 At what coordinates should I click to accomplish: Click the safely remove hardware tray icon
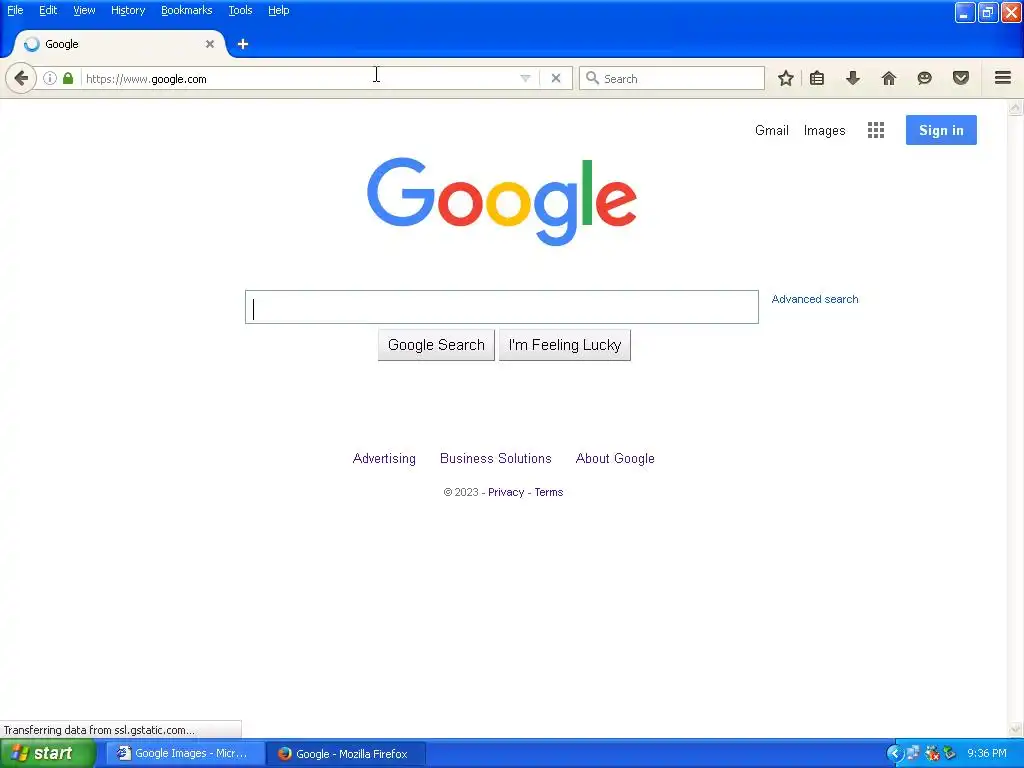(950, 754)
